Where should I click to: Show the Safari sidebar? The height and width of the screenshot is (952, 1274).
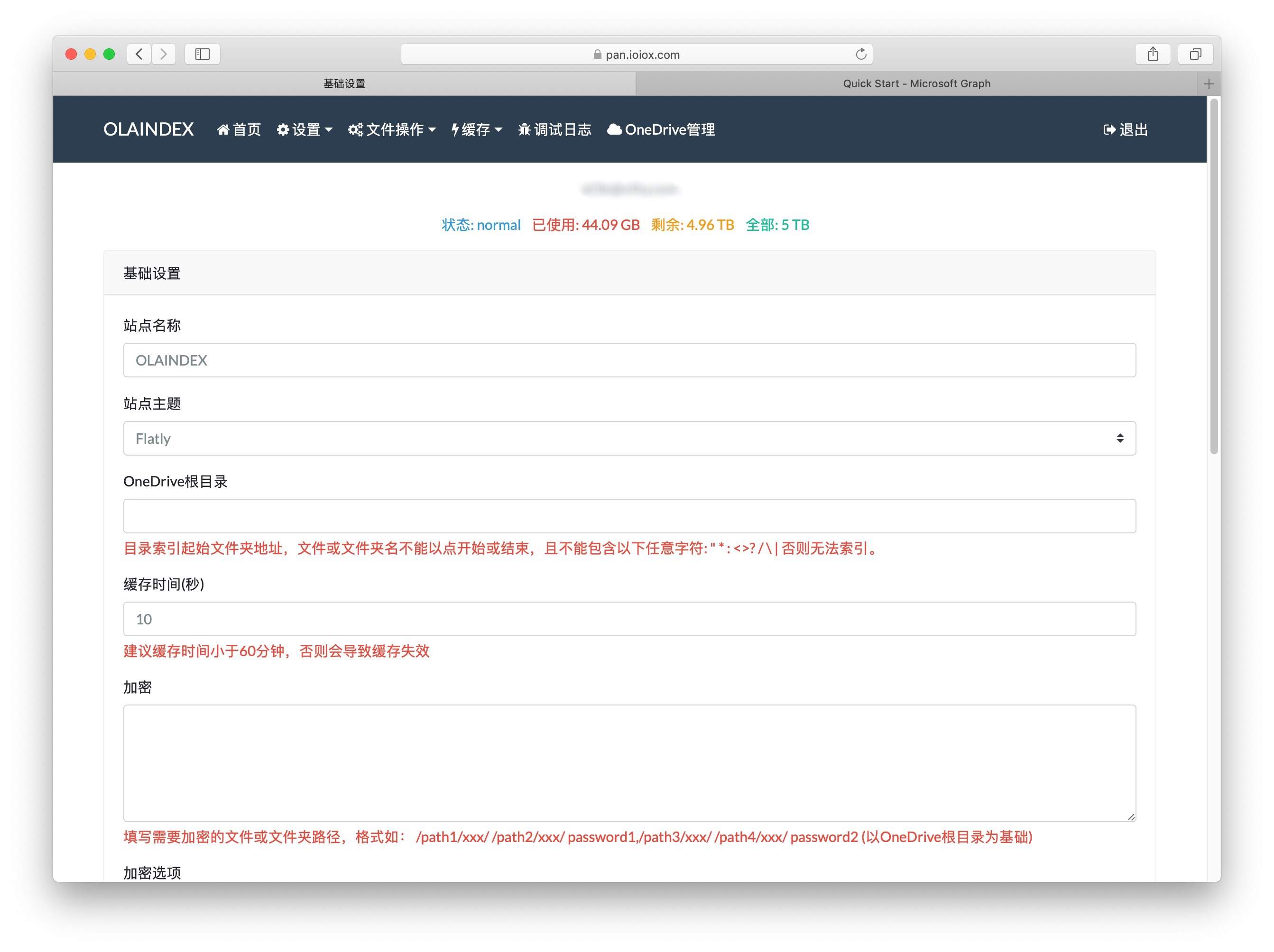(x=202, y=54)
